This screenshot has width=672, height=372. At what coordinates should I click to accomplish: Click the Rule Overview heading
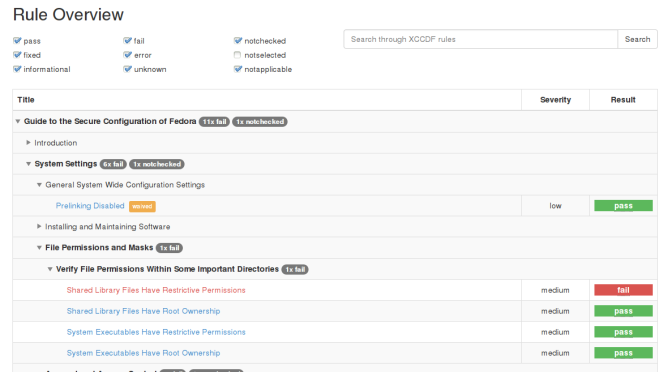pos(68,15)
